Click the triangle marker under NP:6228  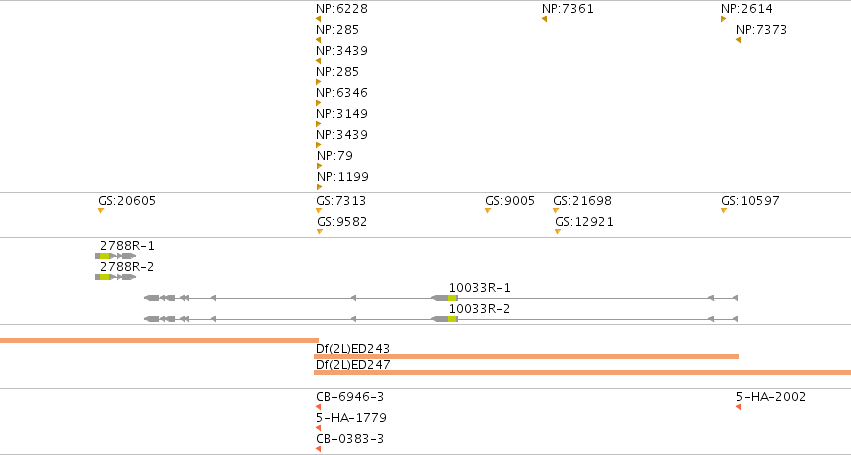(319, 19)
